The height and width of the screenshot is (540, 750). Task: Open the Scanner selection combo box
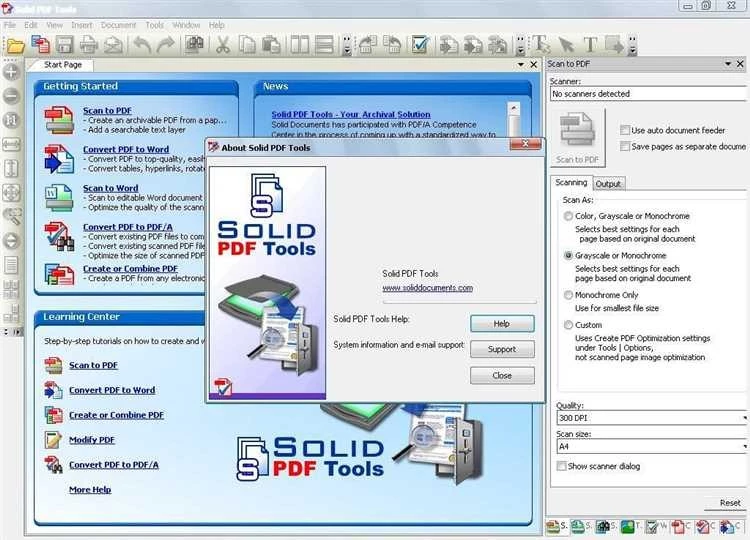click(648, 94)
